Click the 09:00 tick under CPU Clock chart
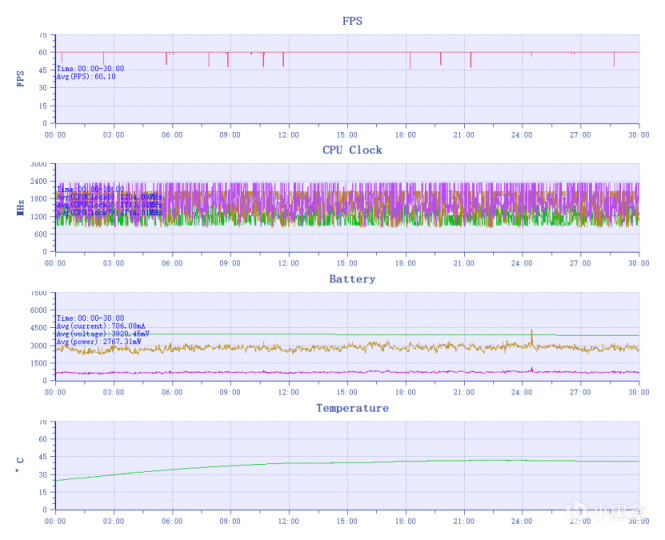Viewport: 665px width, 540px height. point(230,263)
